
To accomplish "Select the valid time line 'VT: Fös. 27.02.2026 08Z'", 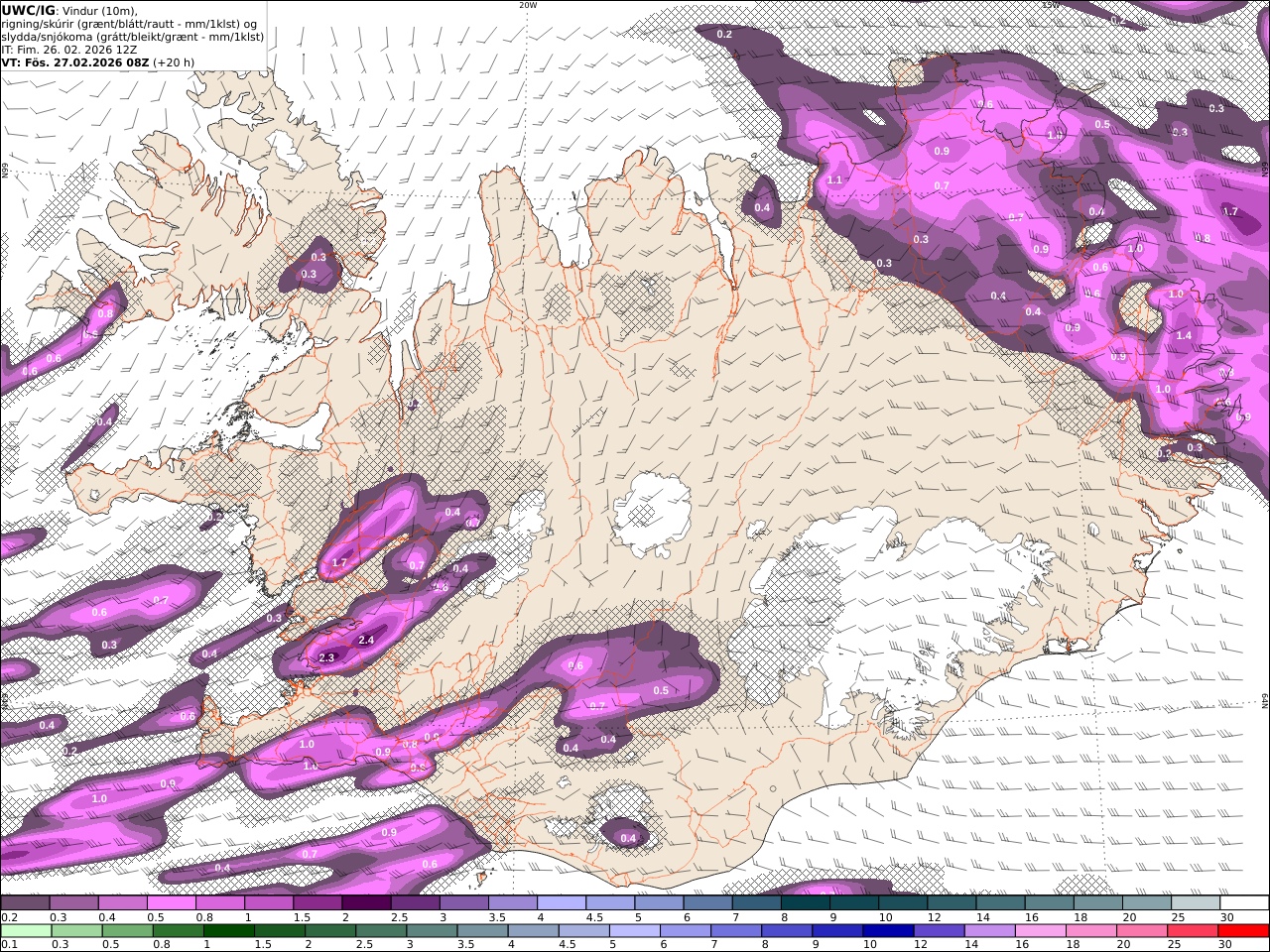I will (x=75, y=61).
